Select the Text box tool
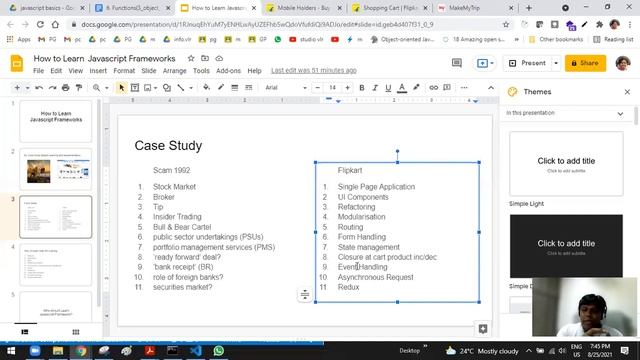This screenshot has width=640, height=360. [135, 88]
